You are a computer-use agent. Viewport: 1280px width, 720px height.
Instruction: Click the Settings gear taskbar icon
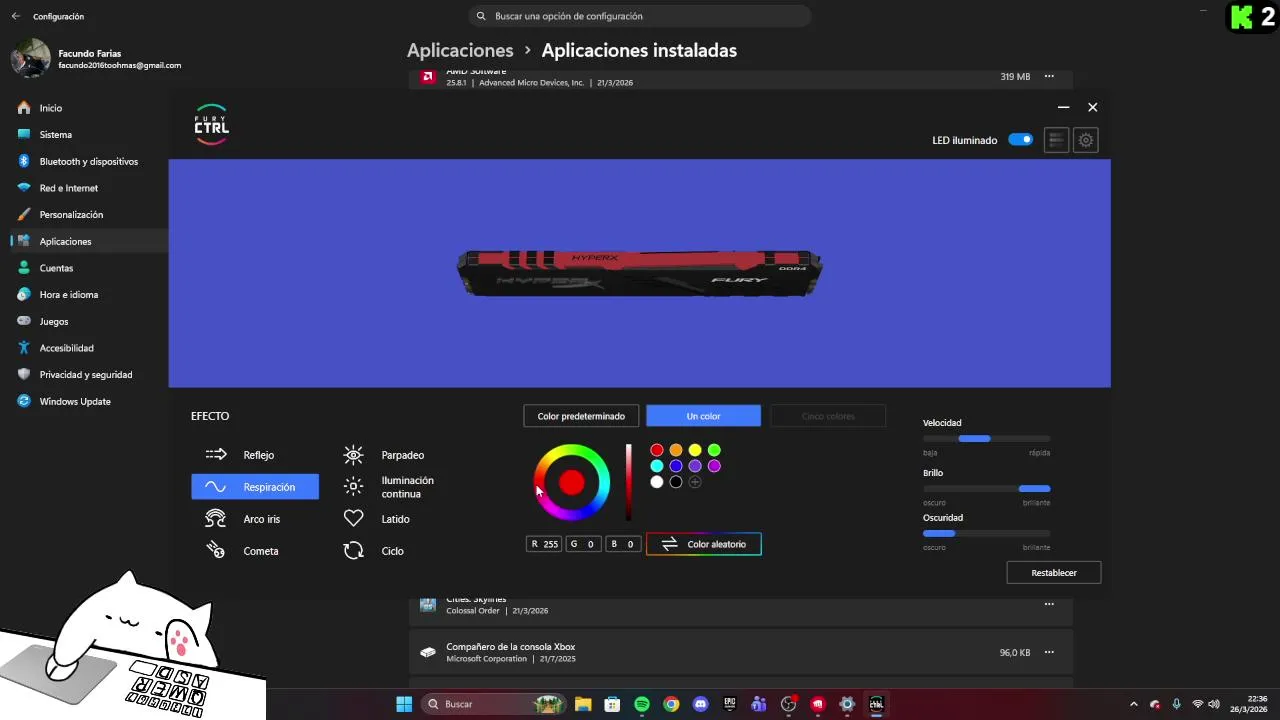click(847, 704)
